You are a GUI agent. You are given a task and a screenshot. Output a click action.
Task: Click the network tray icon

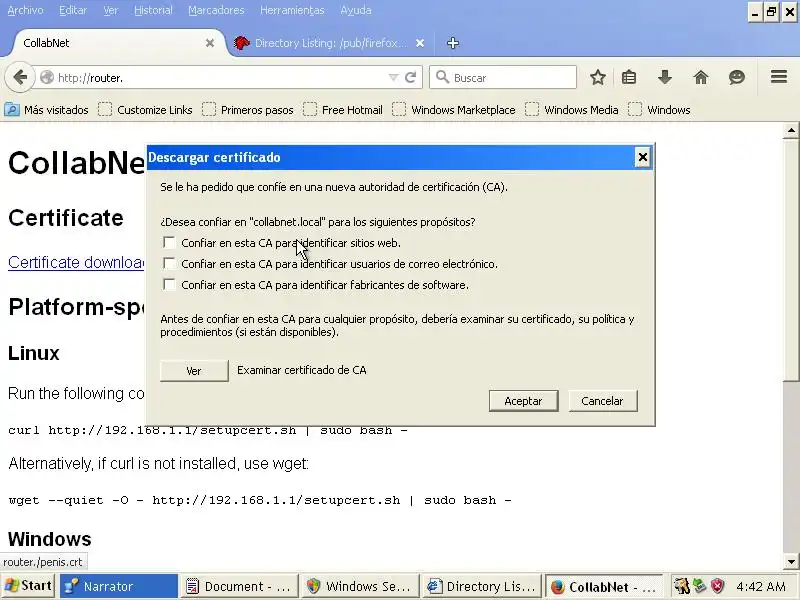coord(699,586)
